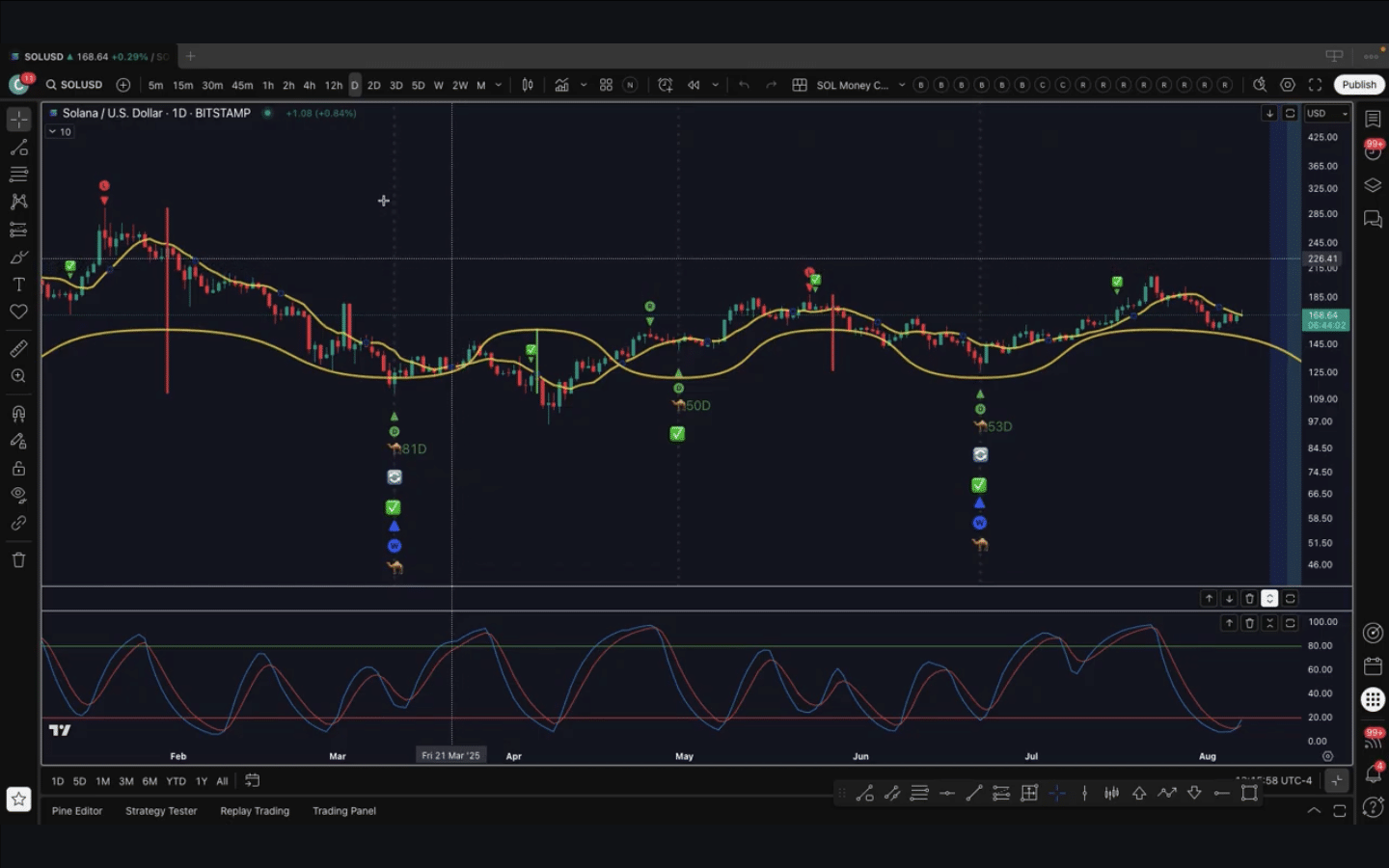Viewport: 1389px width, 868px height.
Task: Activate the ruler measure tool
Action: point(18,348)
